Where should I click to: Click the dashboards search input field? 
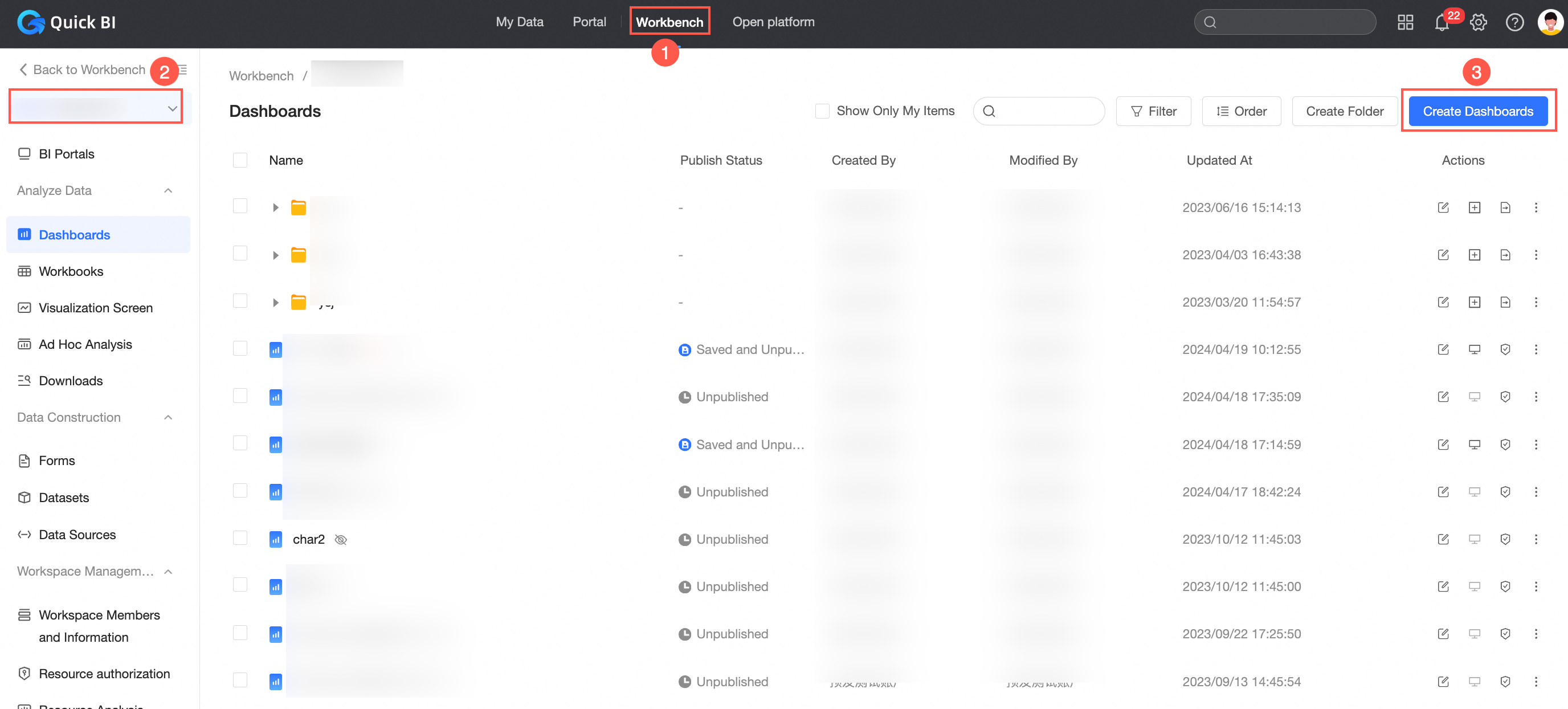1047,112
